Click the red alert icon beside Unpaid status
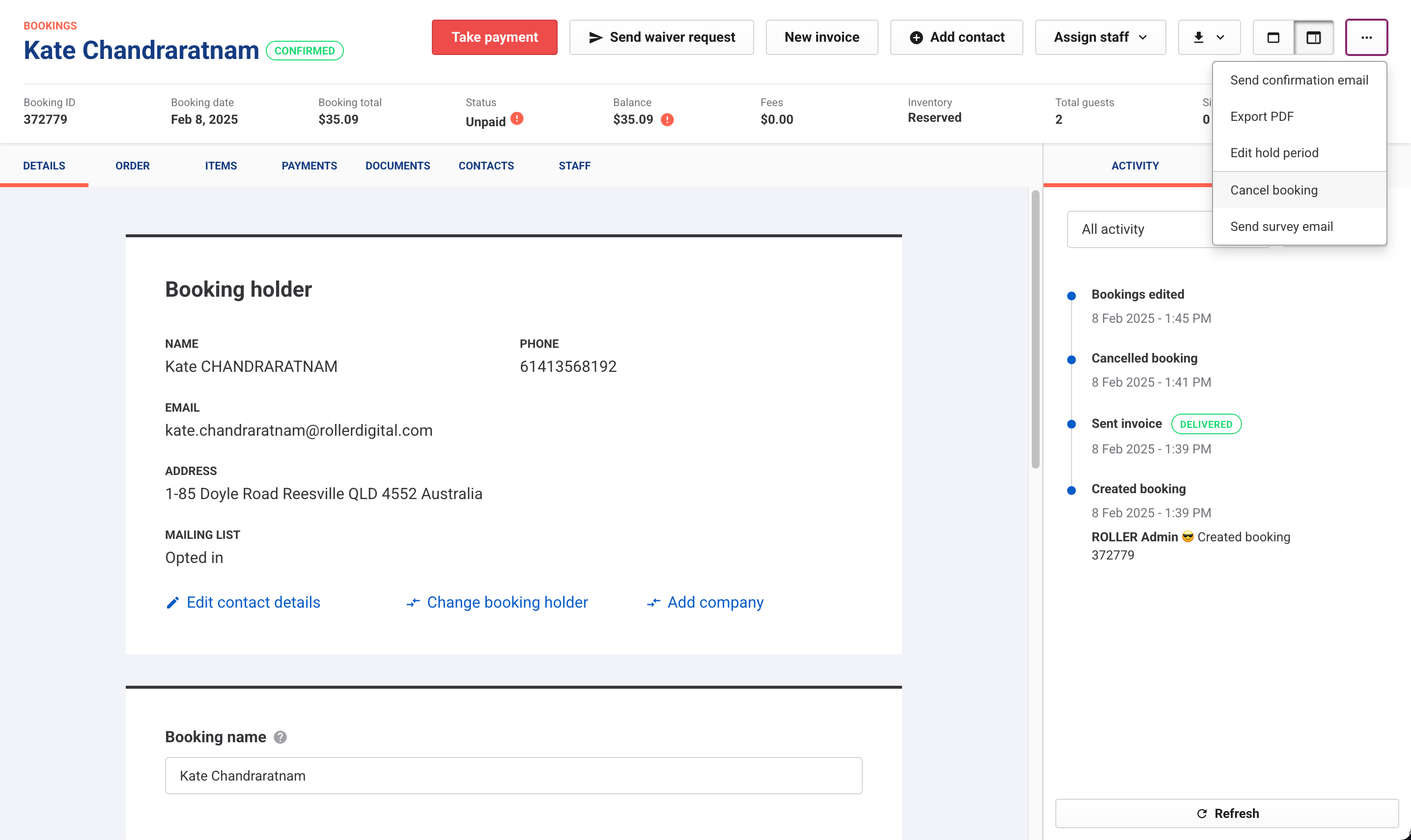Image resolution: width=1411 pixels, height=840 pixels. point(517,118)
